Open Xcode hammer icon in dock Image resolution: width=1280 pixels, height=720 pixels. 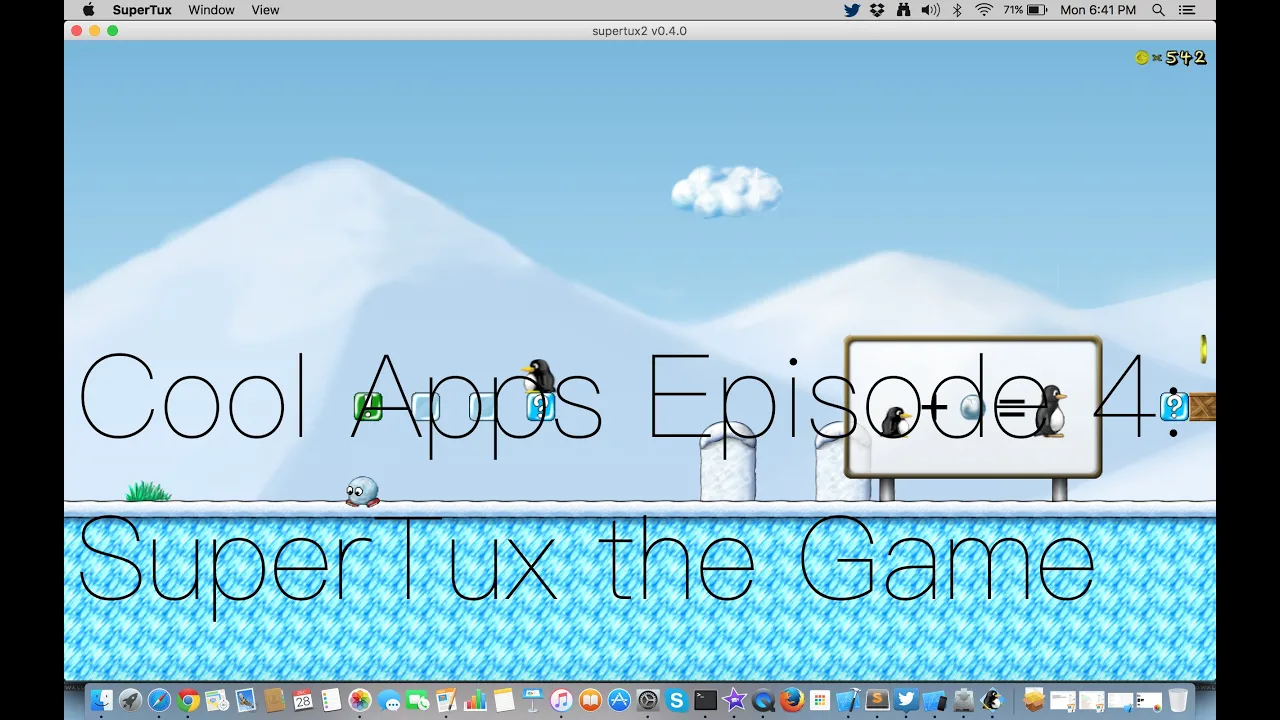(x=848, y=700)
